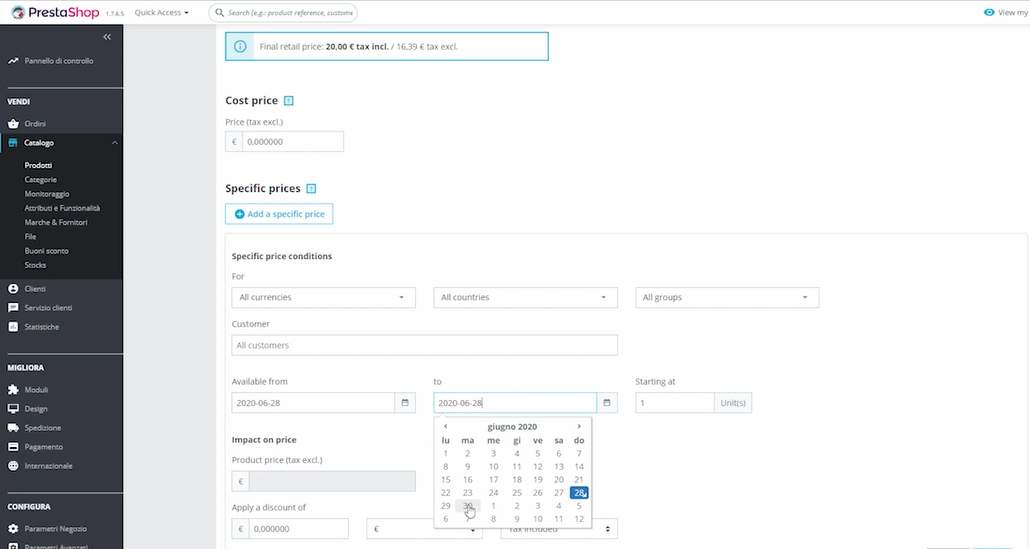Open the All countries dropdown
Image resolution: width=1030 pixels, height=549 pixels.
click(x=525, y=298)
